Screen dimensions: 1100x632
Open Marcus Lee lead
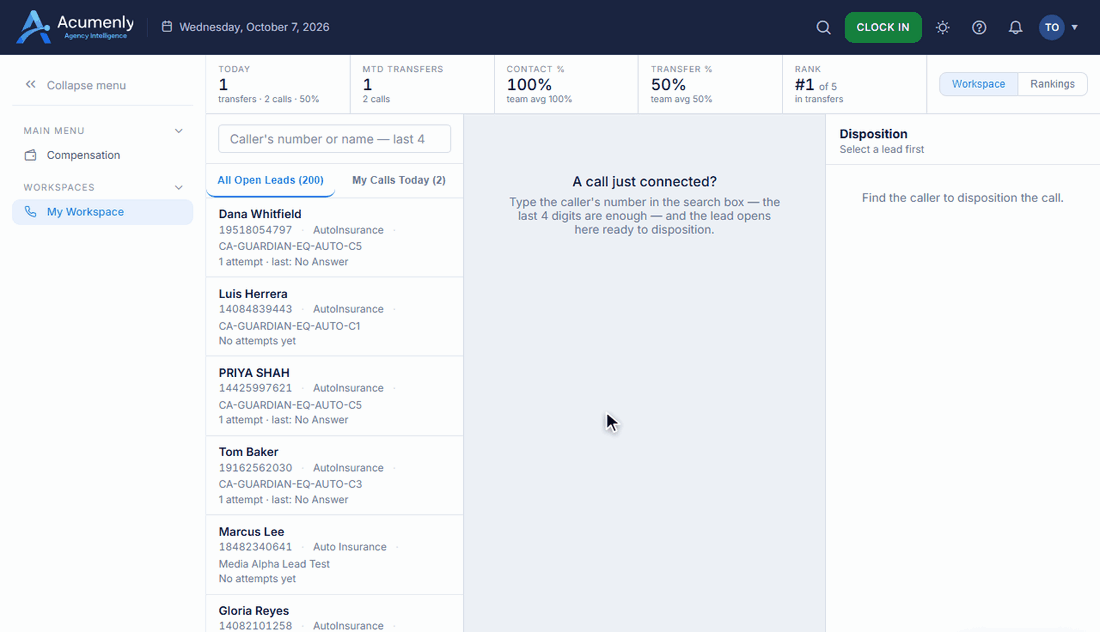coord(335,555)
